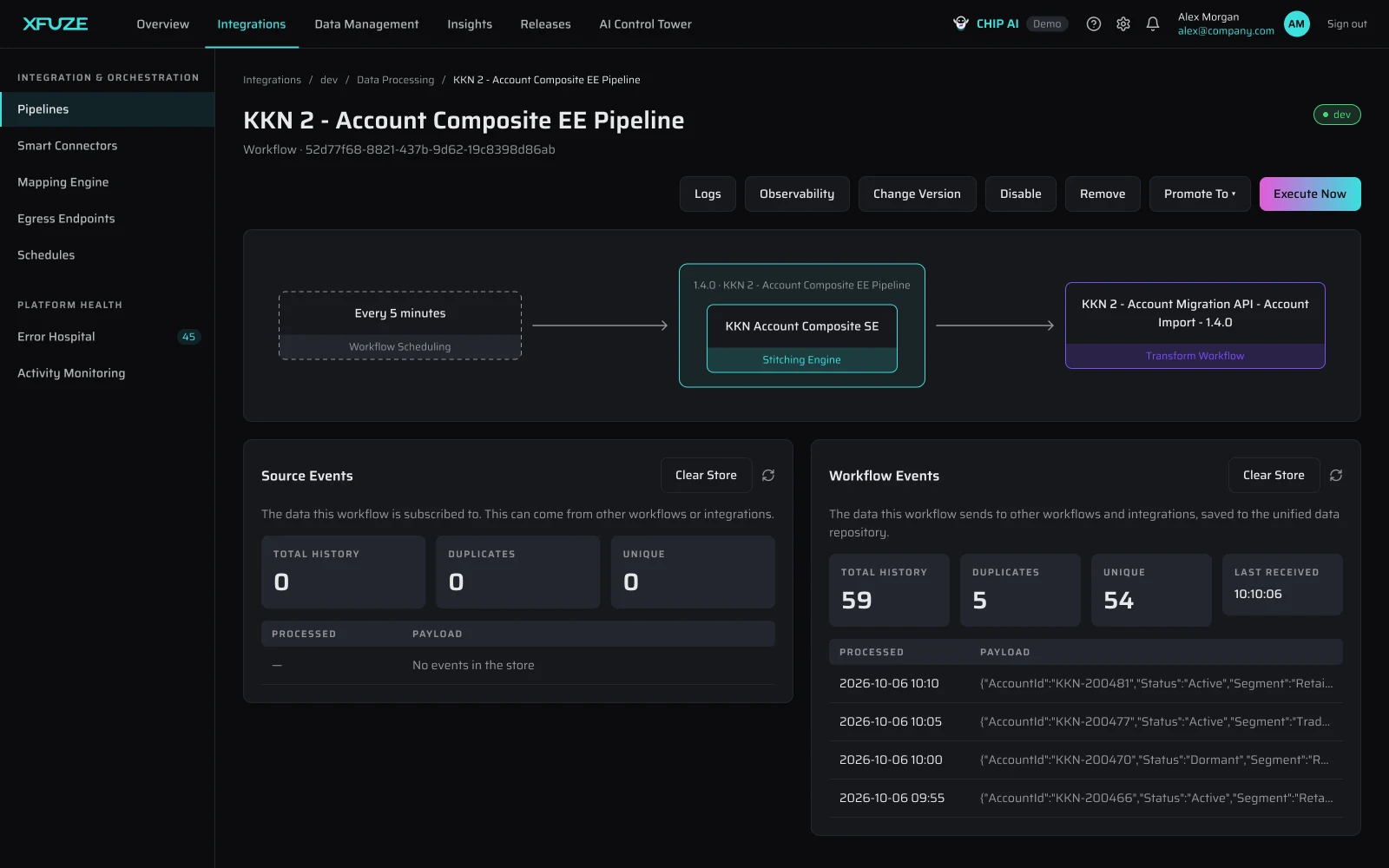This screenshot has width=1389, height=868.
Task: Click the dev breadcrumb link
Action: click(x=329, y=80)
